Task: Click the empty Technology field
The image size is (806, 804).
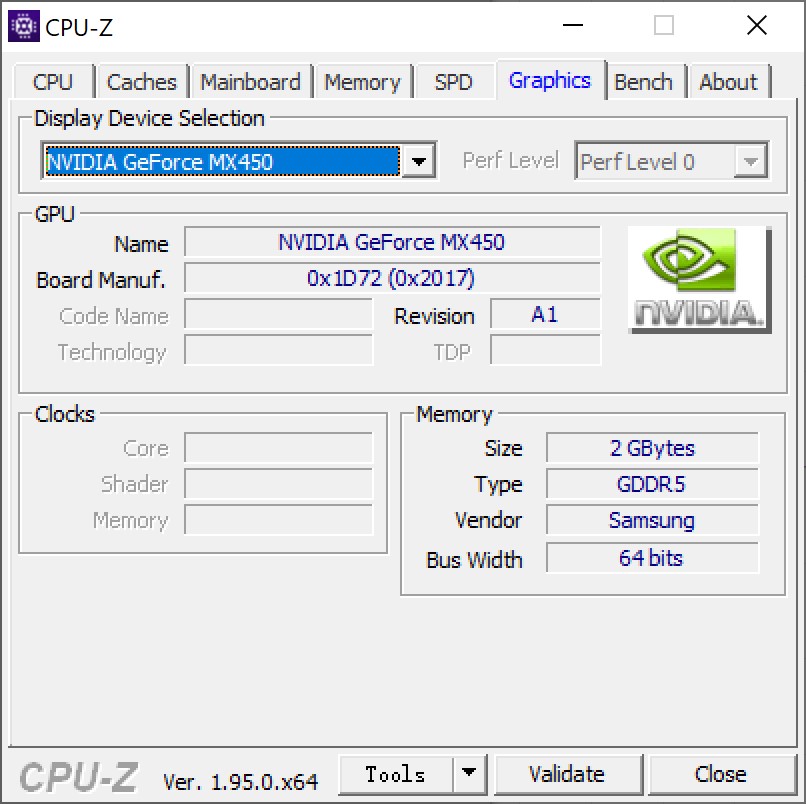Action: click(x=279, y=350)
